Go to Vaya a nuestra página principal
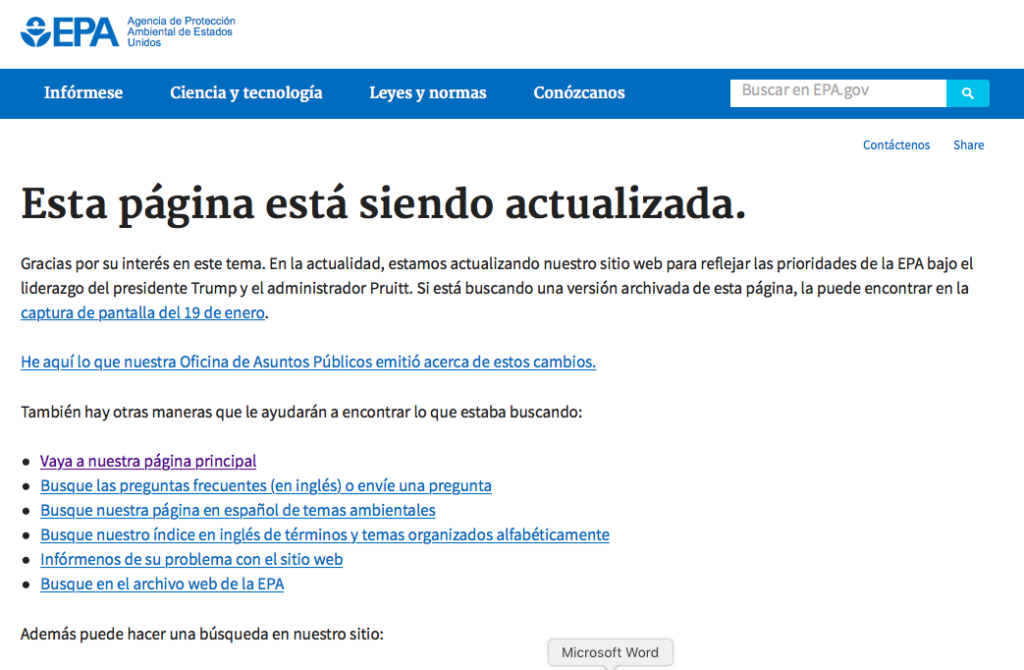 (148, 461)
